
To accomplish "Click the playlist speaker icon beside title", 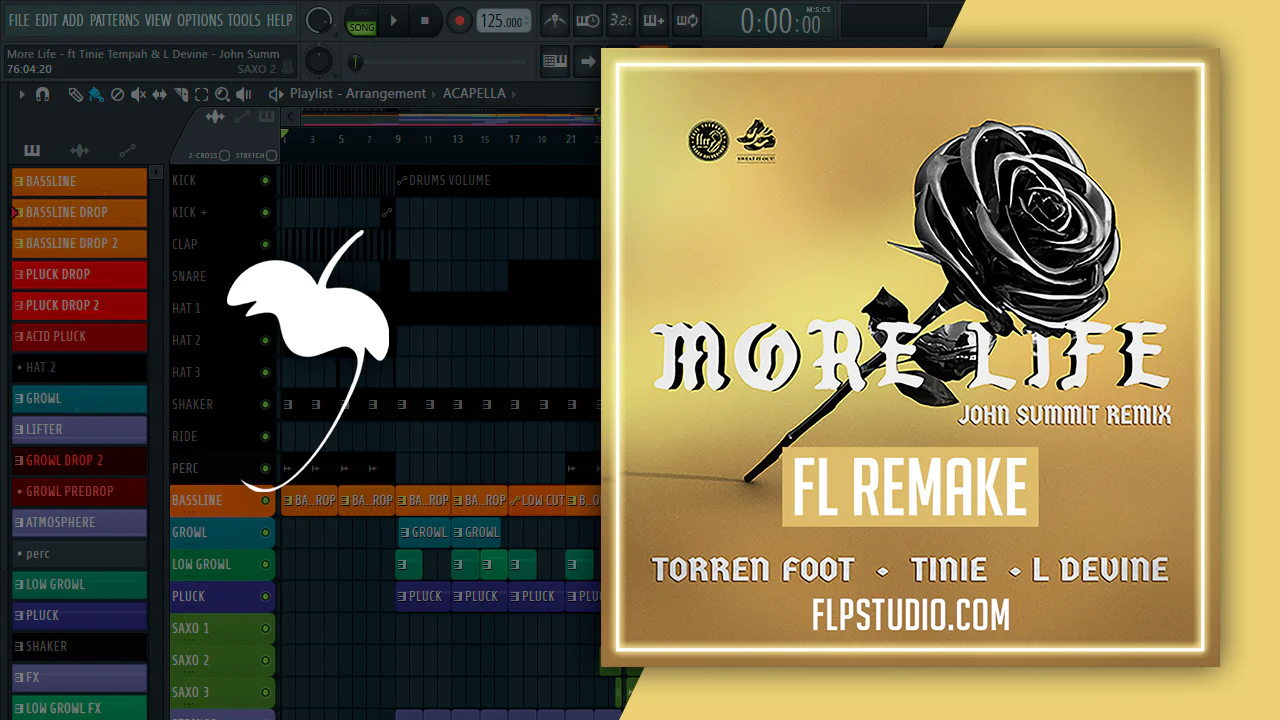I will pos(276,94).
